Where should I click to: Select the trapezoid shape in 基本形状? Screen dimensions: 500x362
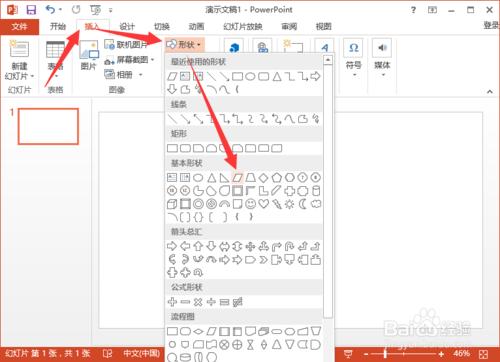pos(250,178)
